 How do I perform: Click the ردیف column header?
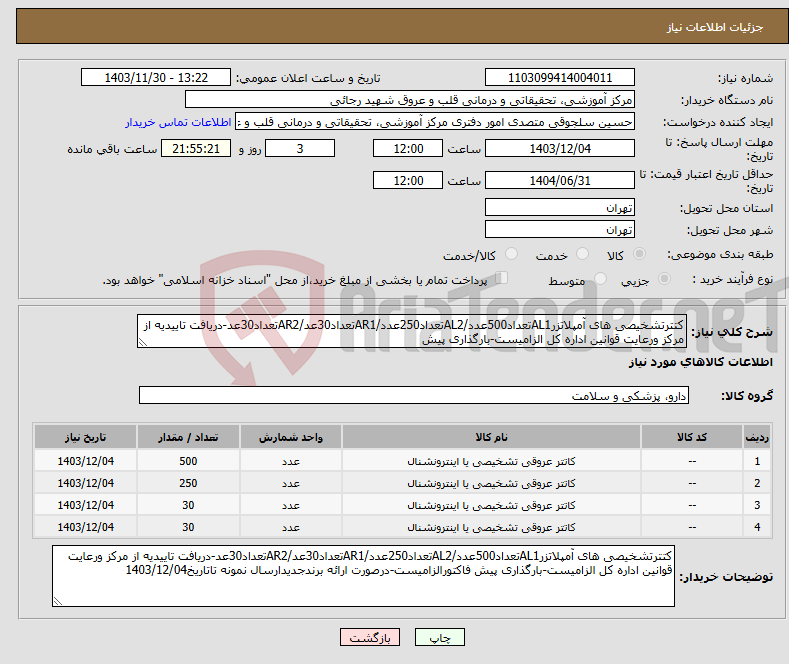[757, 437]
